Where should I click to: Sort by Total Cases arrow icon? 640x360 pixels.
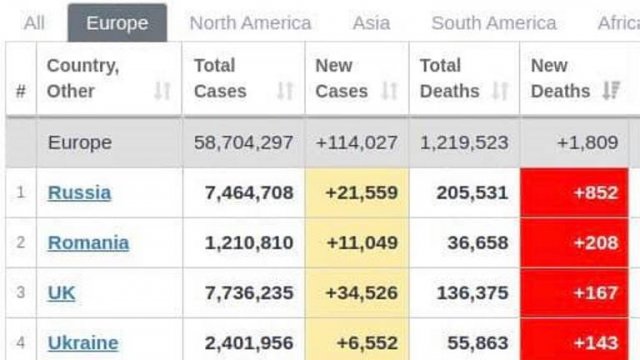(285, 91)
